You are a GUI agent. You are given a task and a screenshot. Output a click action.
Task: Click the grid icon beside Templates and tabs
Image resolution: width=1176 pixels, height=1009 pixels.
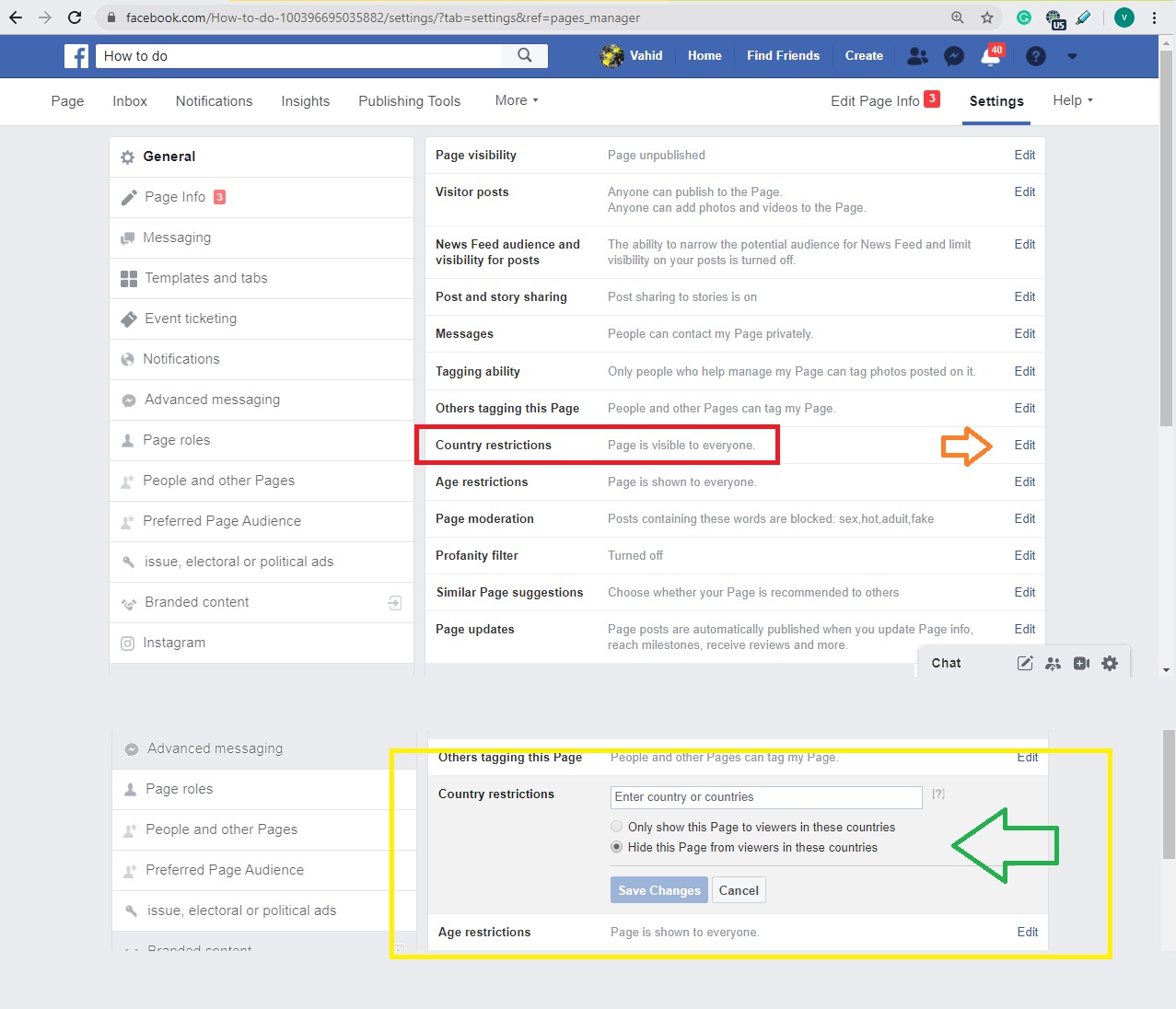[129, 278]
